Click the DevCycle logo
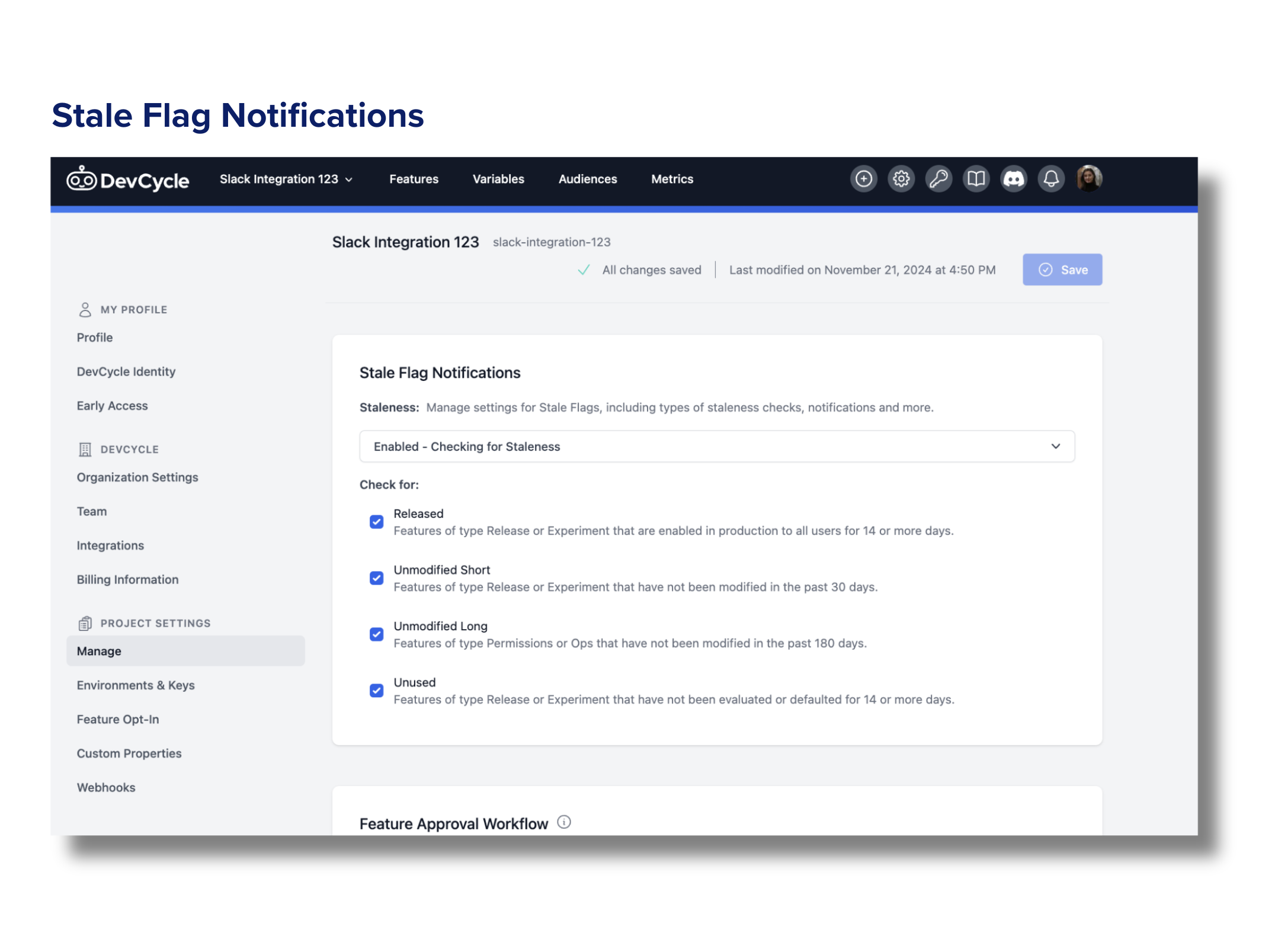Viewport: 1288px width, 949px height. pos(128,179)
